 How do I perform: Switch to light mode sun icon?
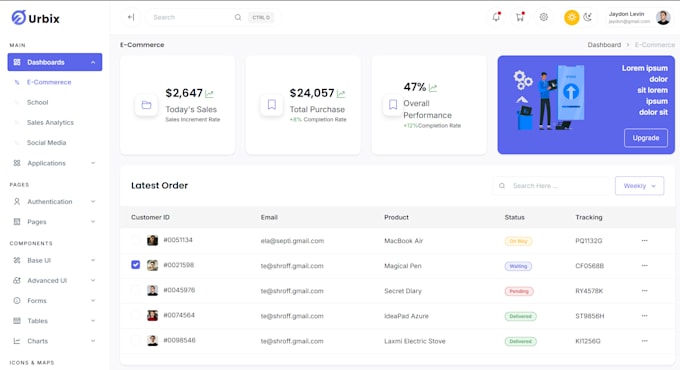tap(572, 17)
